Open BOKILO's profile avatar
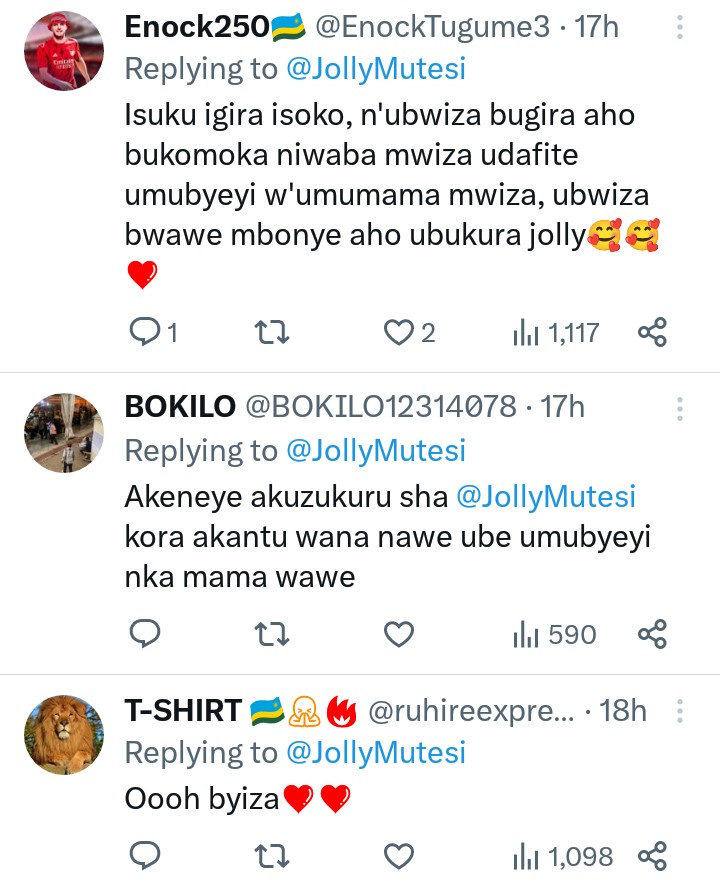This screenshot has width=720, height=894. [63, 432]
